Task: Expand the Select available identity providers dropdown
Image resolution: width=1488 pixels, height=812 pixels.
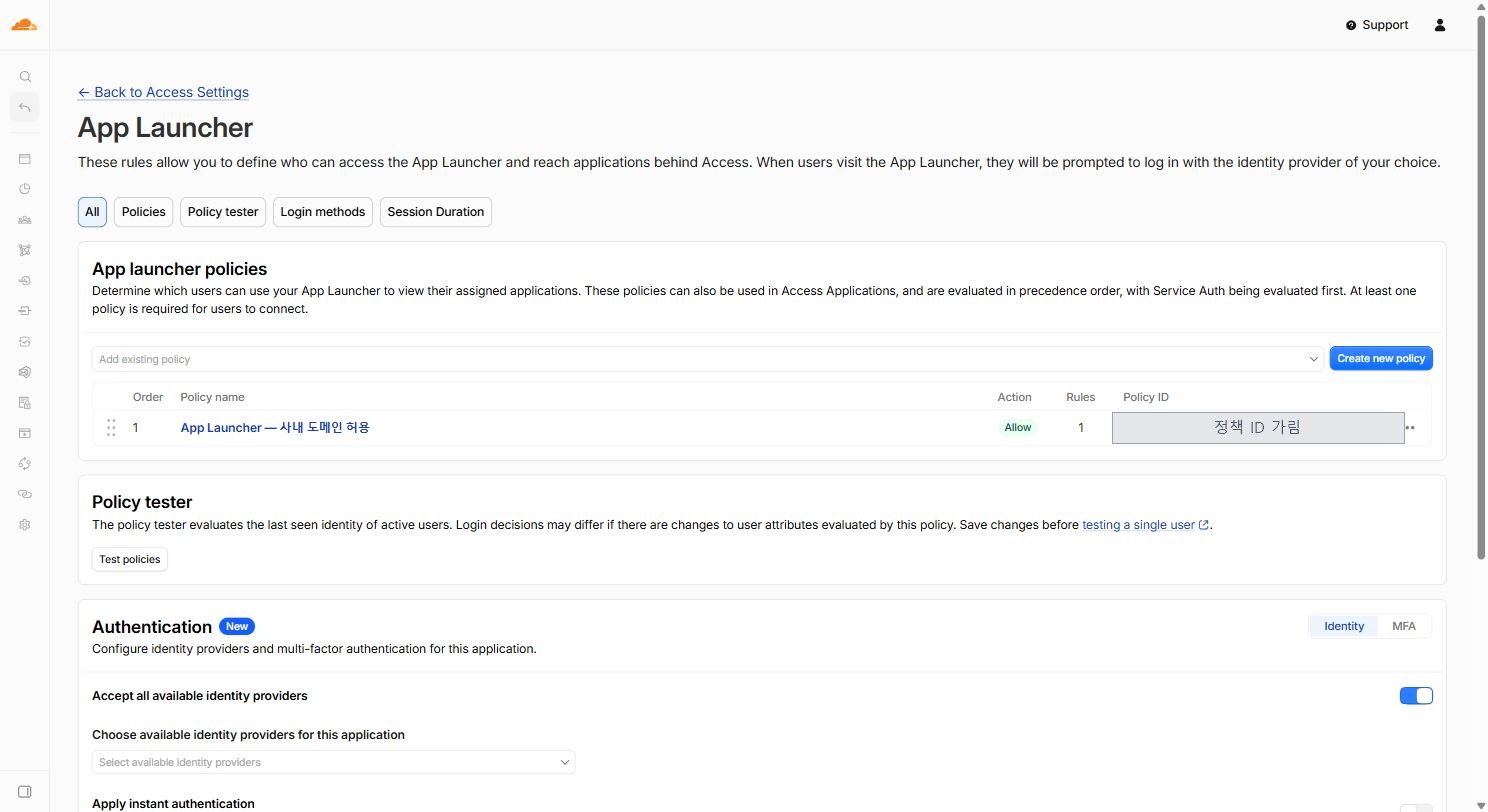Action: click(x=333, y=762)
